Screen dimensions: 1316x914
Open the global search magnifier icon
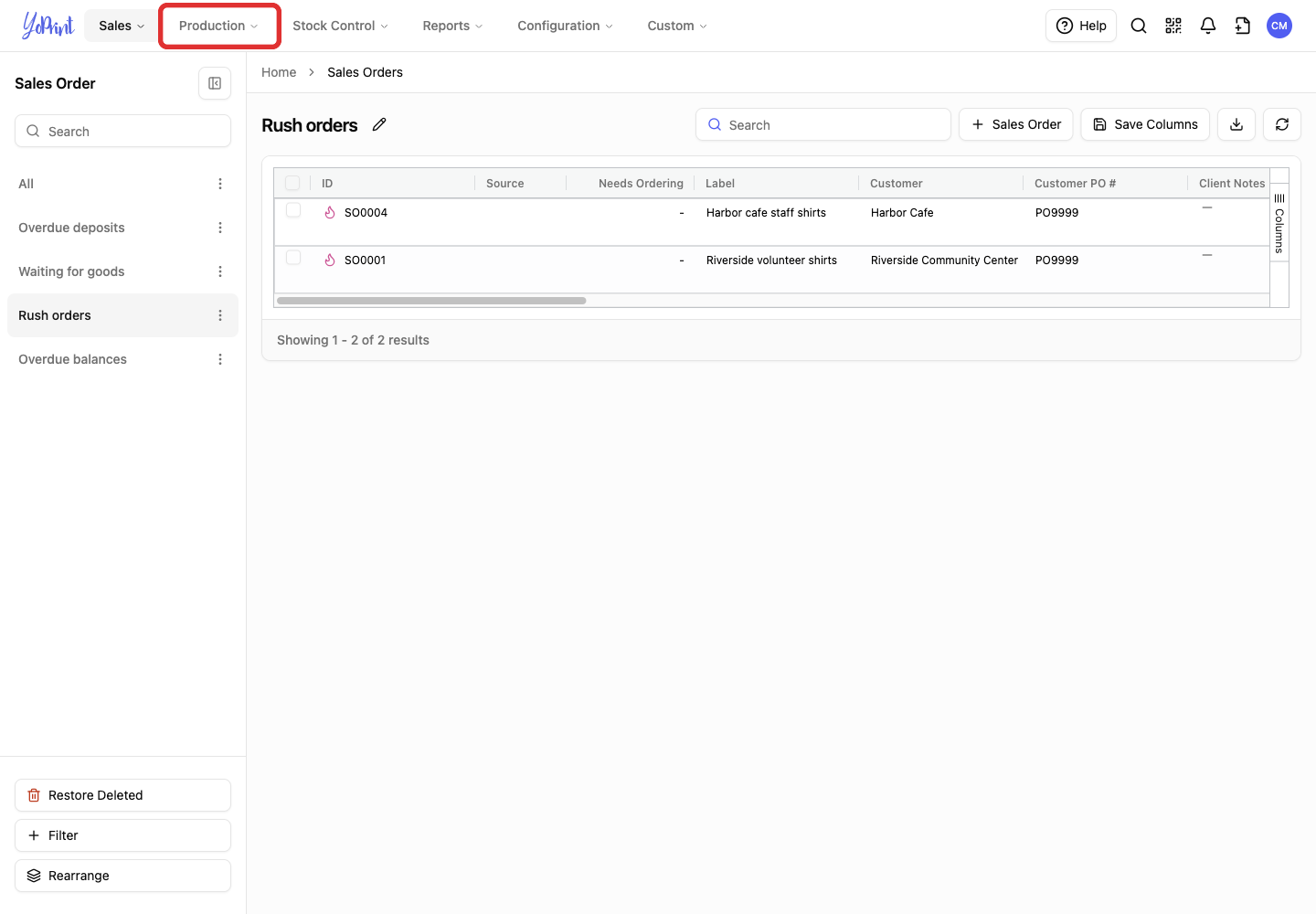click(1139, 26)
